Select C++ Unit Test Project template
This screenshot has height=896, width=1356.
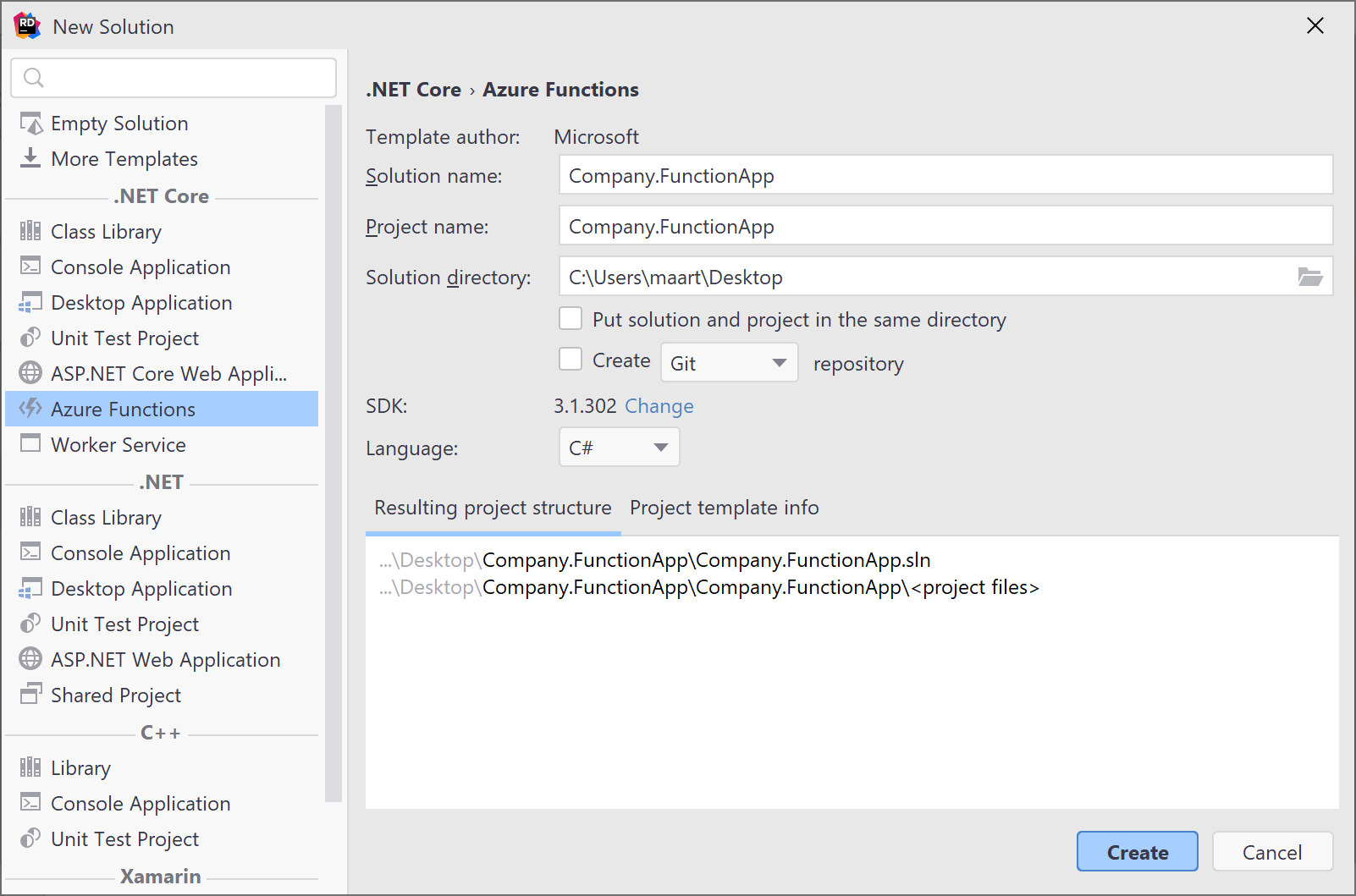(x=162, y=838)
